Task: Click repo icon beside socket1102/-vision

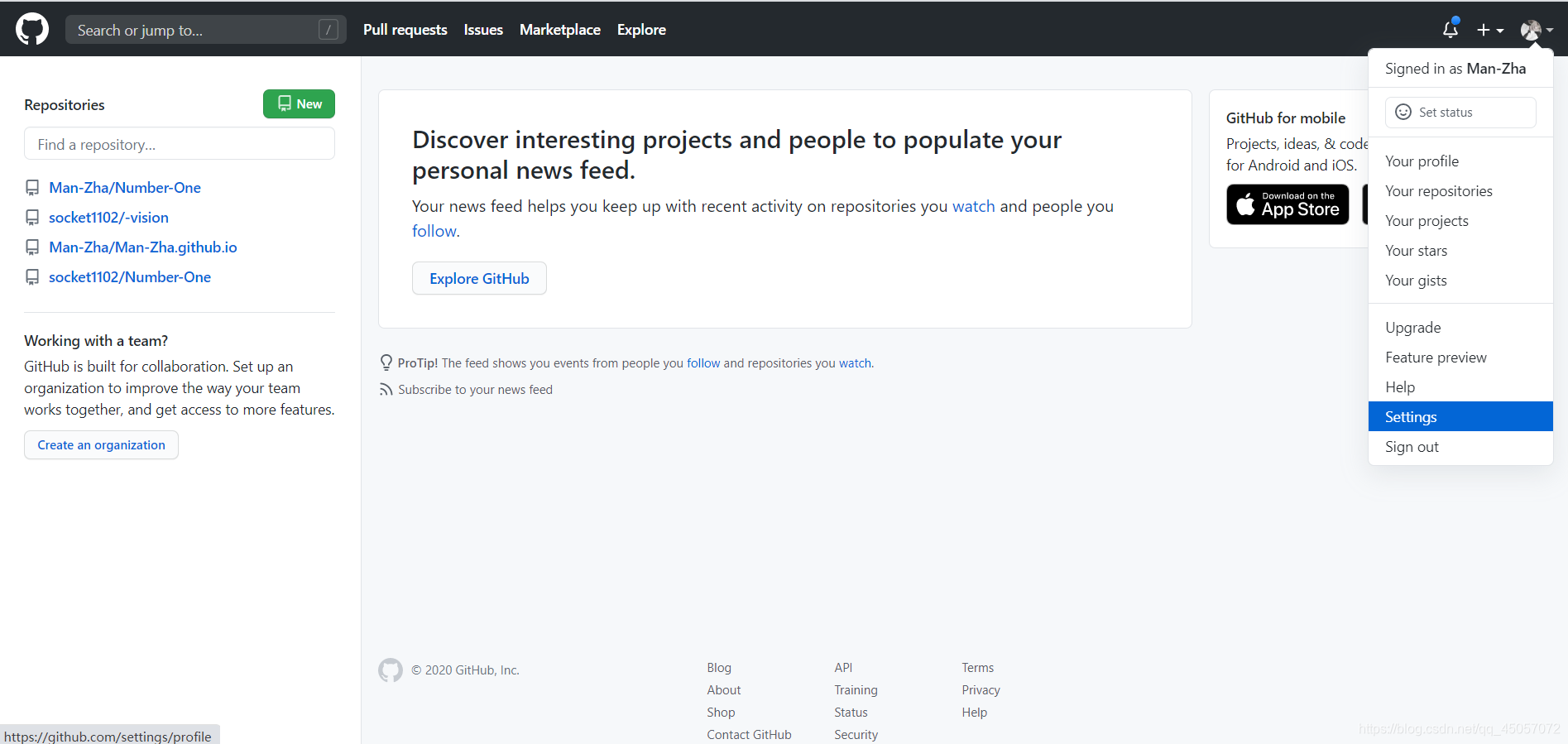Action: pos(32,218)
